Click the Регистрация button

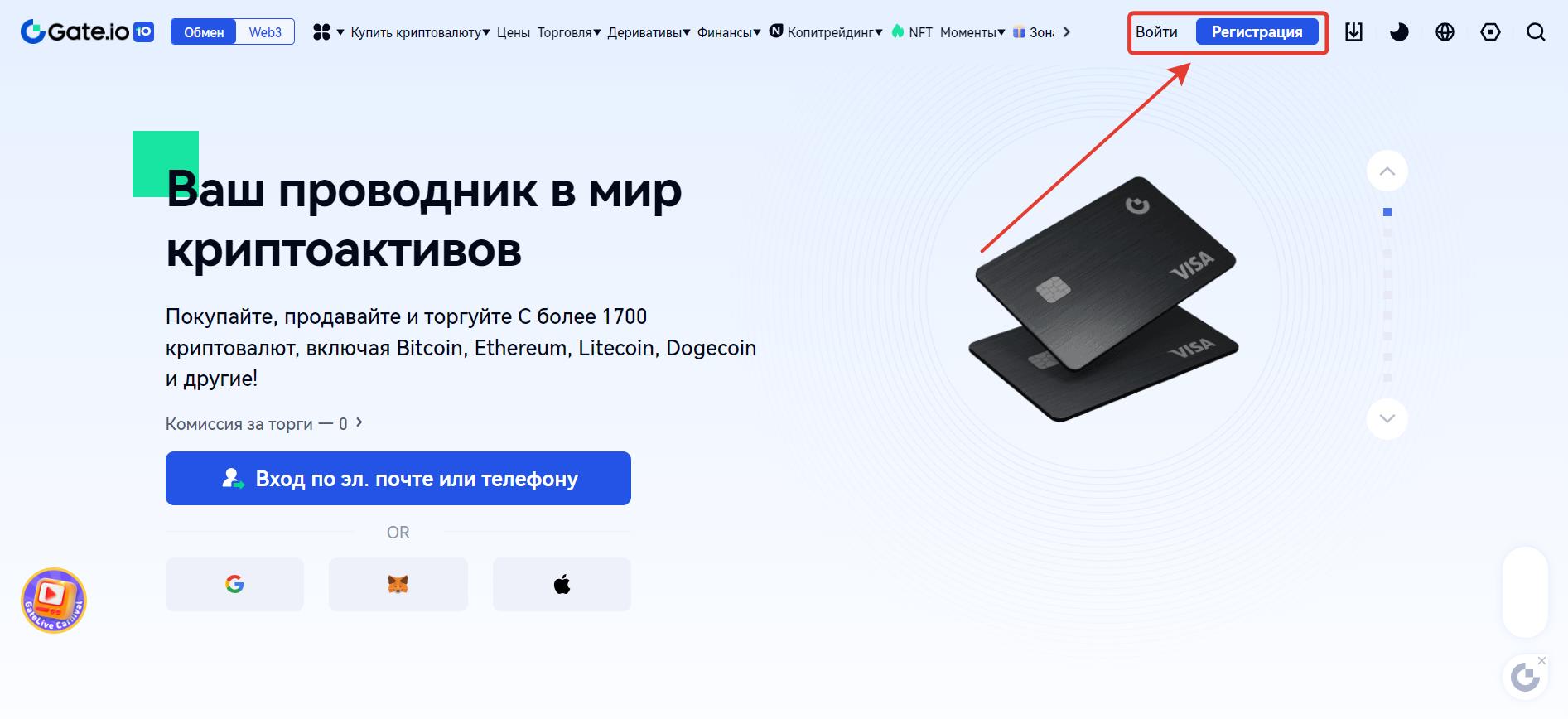(x=1257, y=32)
